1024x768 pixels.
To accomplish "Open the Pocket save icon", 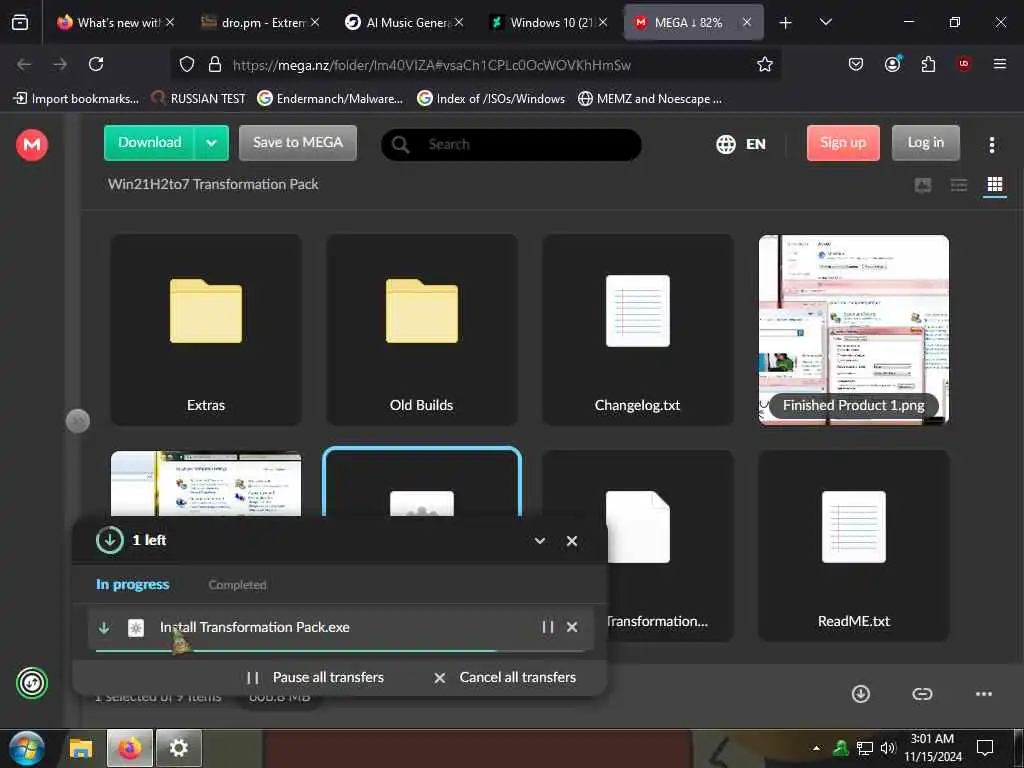I will (856, 64).
